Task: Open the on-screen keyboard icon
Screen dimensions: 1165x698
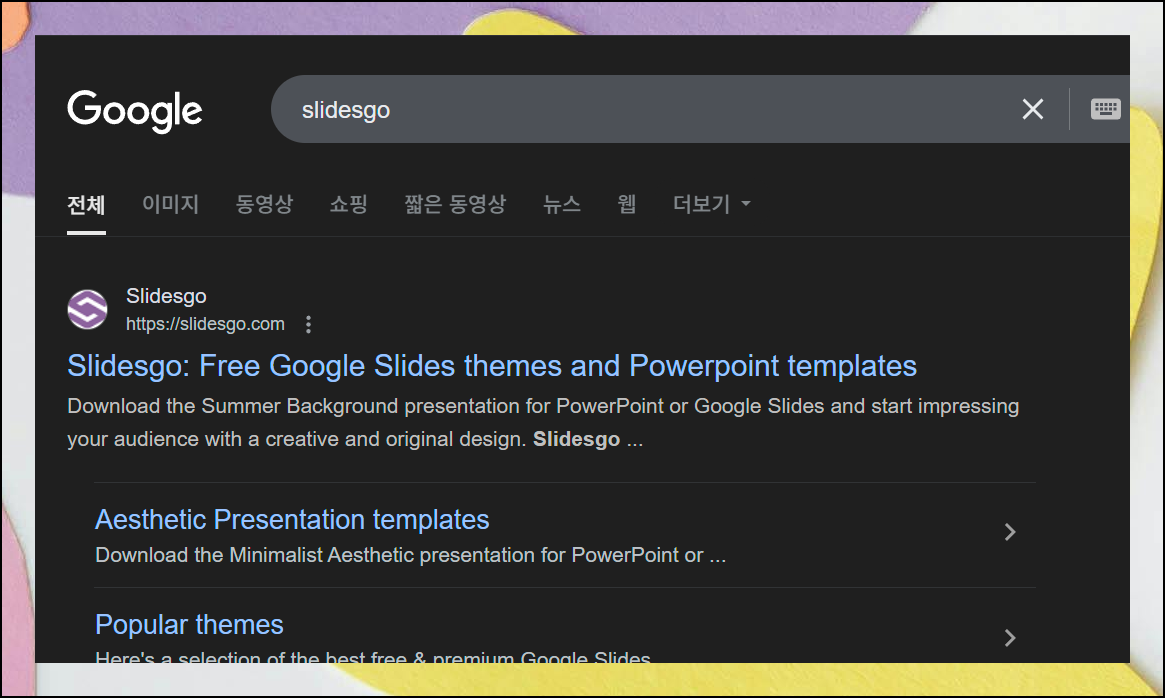Action: tap(1106, 109)
